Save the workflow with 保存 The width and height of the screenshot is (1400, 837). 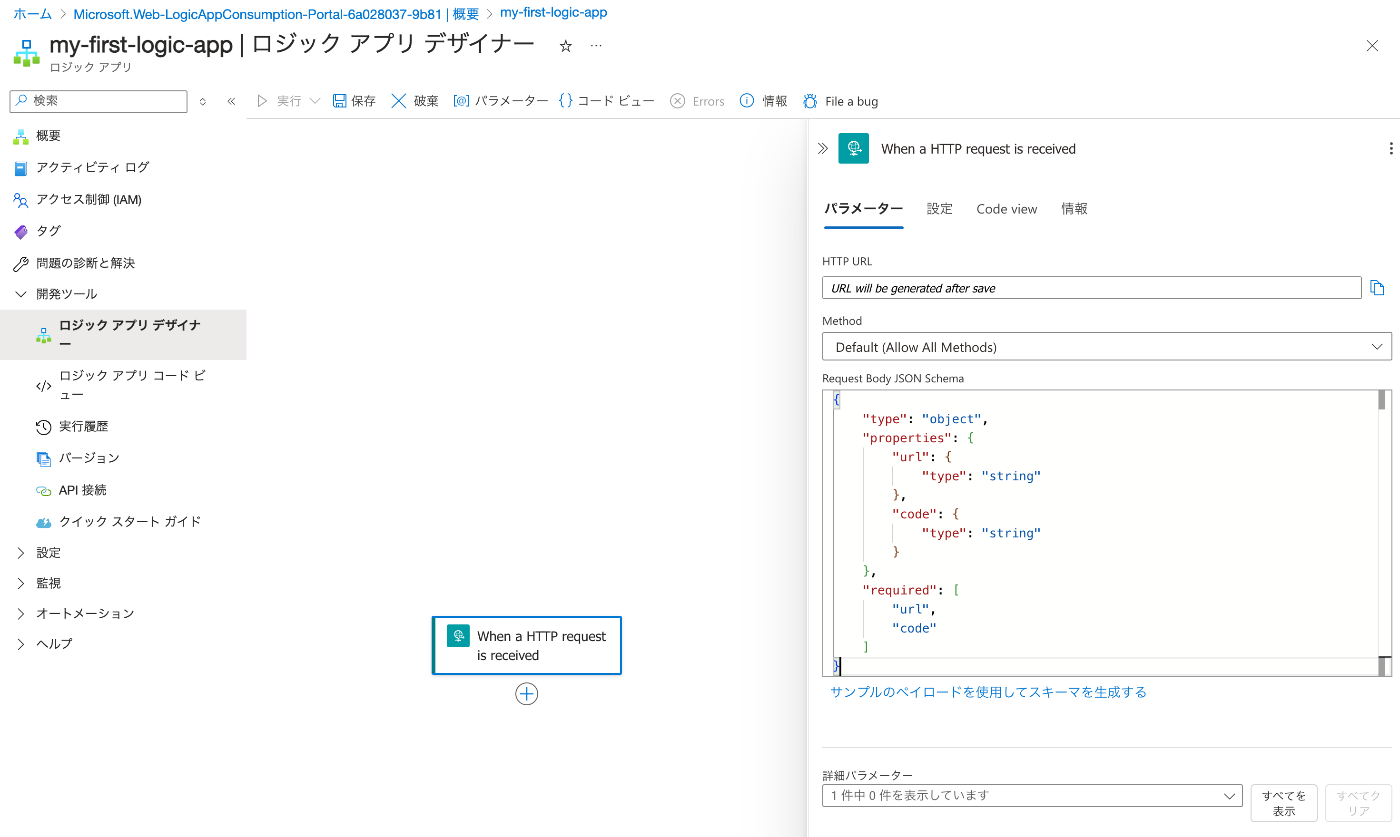(354, 101)
